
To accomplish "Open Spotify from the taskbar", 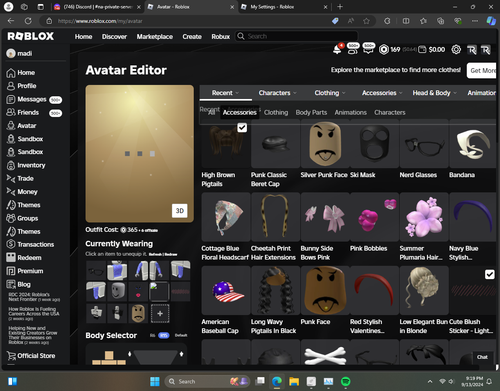I will (x=346, y=381).
